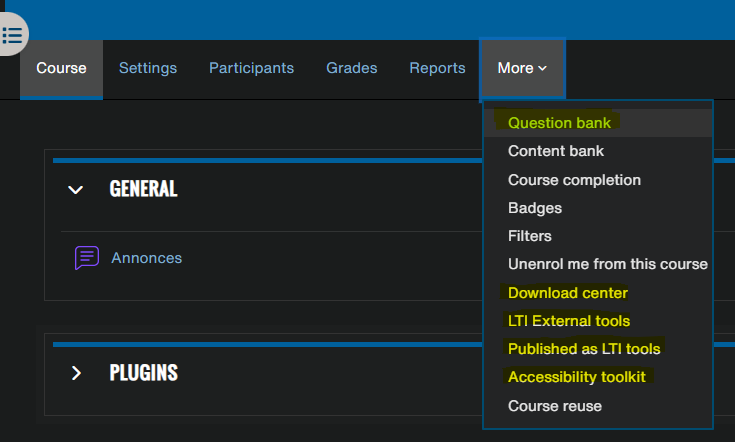
Task: Open the Grades tab
Action: click(352, 68)
